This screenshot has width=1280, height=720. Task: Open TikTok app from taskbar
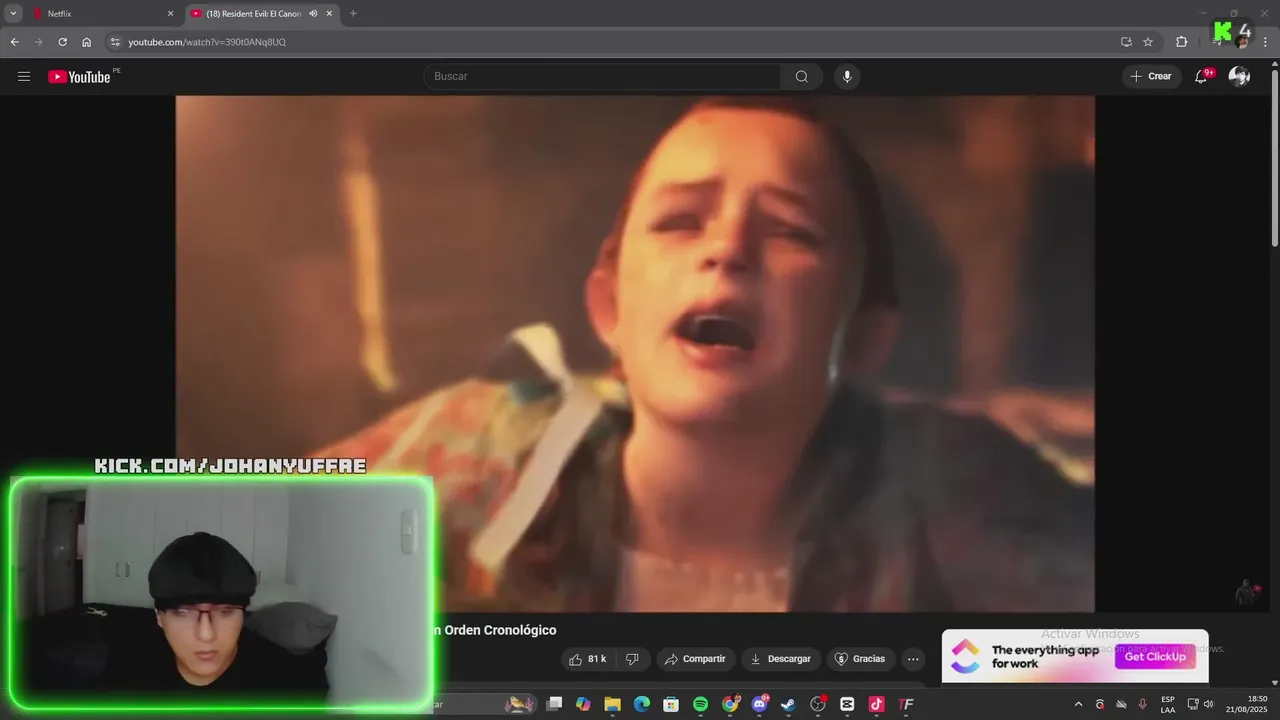[877, 704]
